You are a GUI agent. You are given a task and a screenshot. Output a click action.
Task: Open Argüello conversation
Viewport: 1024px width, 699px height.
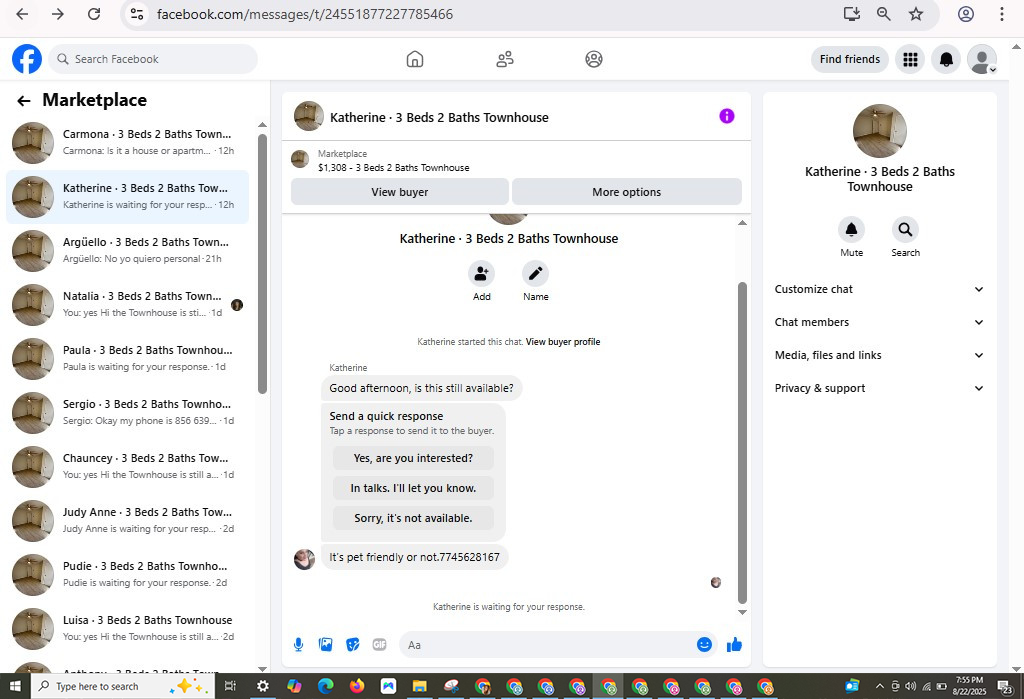pos(127,250)
